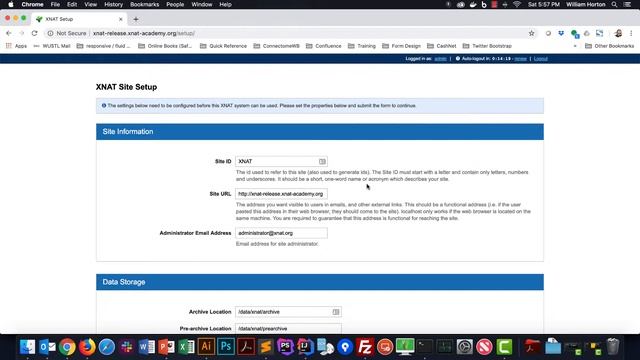The width and height of the screenshot is (640, 360).
Task: Launch Photoshop from the dock
Action: tap(226, 347)
